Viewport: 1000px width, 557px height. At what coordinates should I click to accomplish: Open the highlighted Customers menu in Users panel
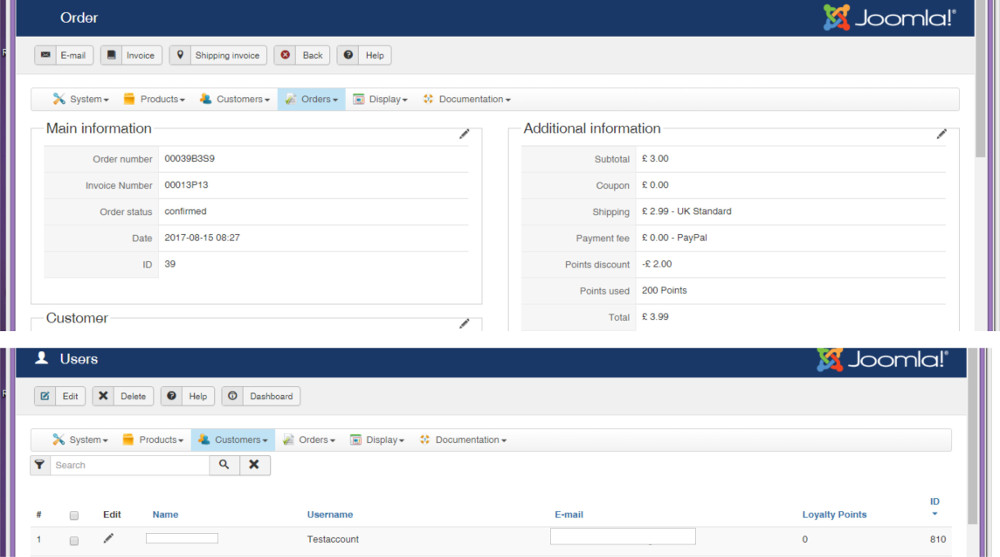coord(233,440)
